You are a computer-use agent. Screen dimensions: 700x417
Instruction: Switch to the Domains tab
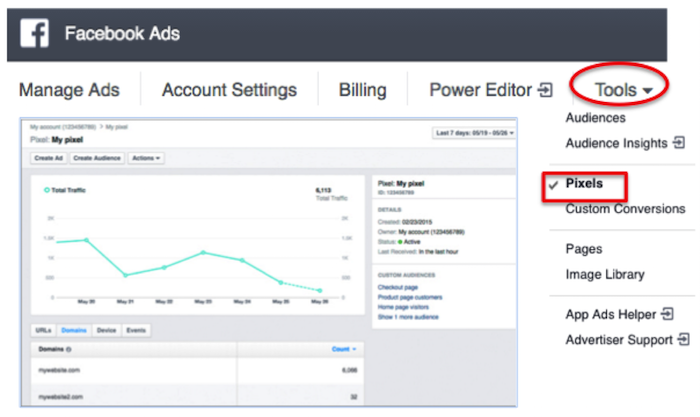74,330
